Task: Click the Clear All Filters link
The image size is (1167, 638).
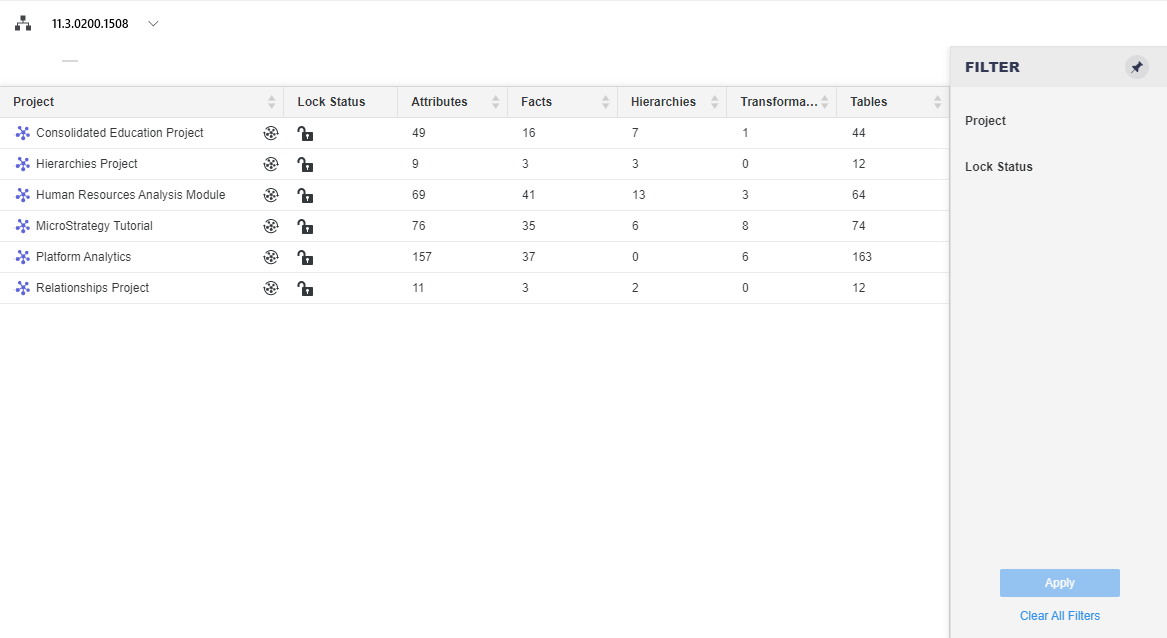Action: click(1059, 616)
